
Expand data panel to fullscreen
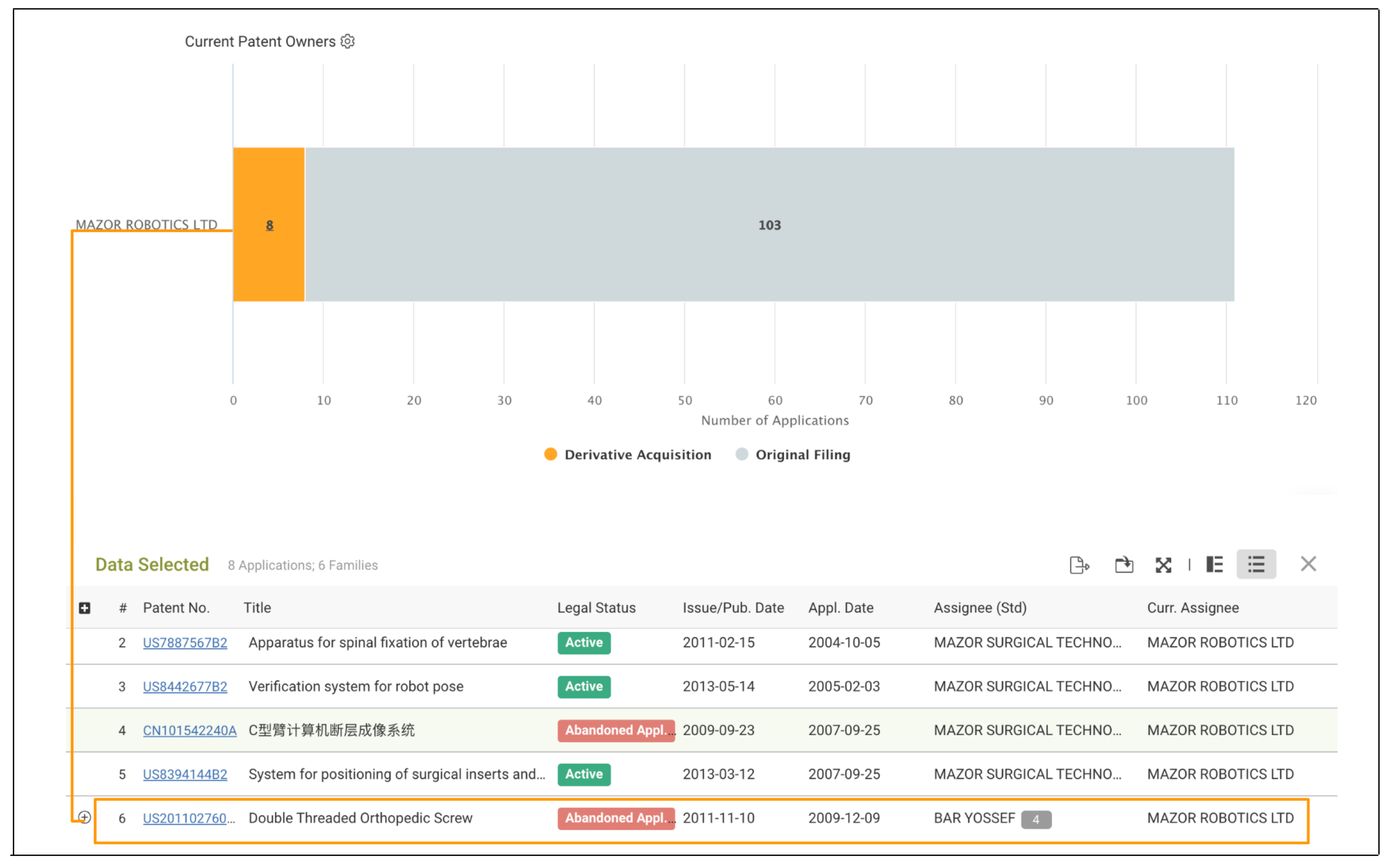click(x=1163, y=565)
